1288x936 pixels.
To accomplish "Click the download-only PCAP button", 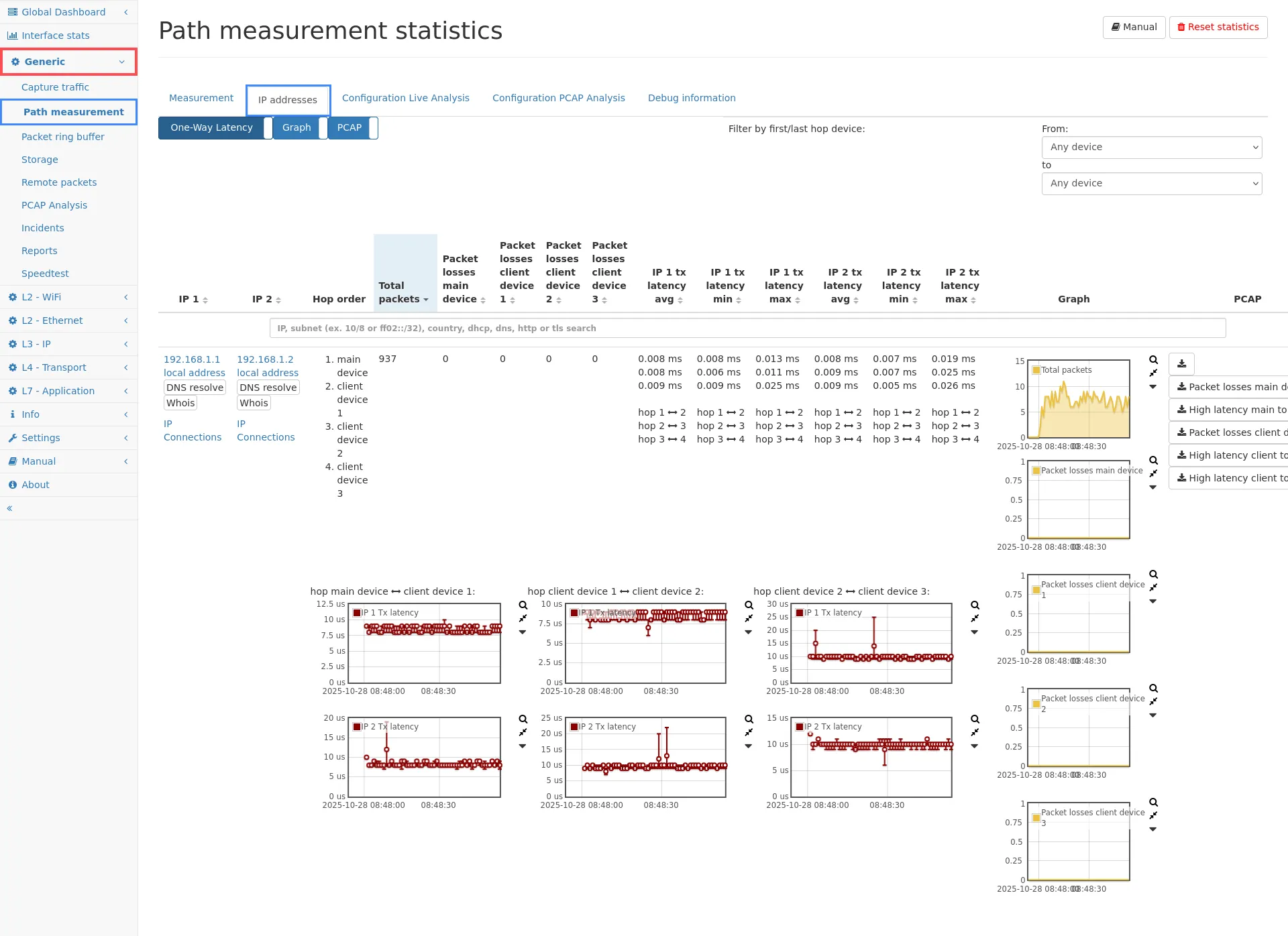I will tap(1181, 363).
